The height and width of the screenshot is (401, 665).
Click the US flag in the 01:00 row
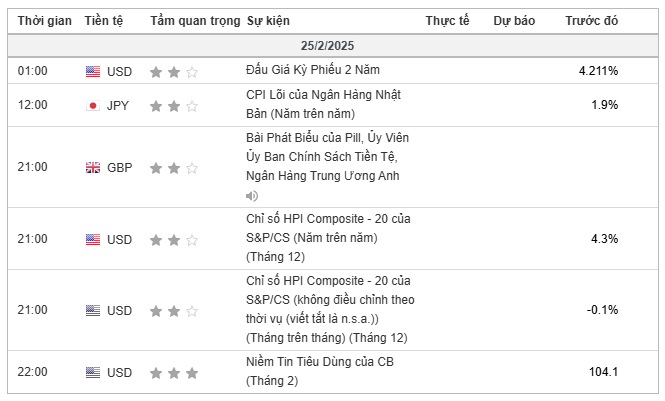pyautogui.click(x=93, y=71)
